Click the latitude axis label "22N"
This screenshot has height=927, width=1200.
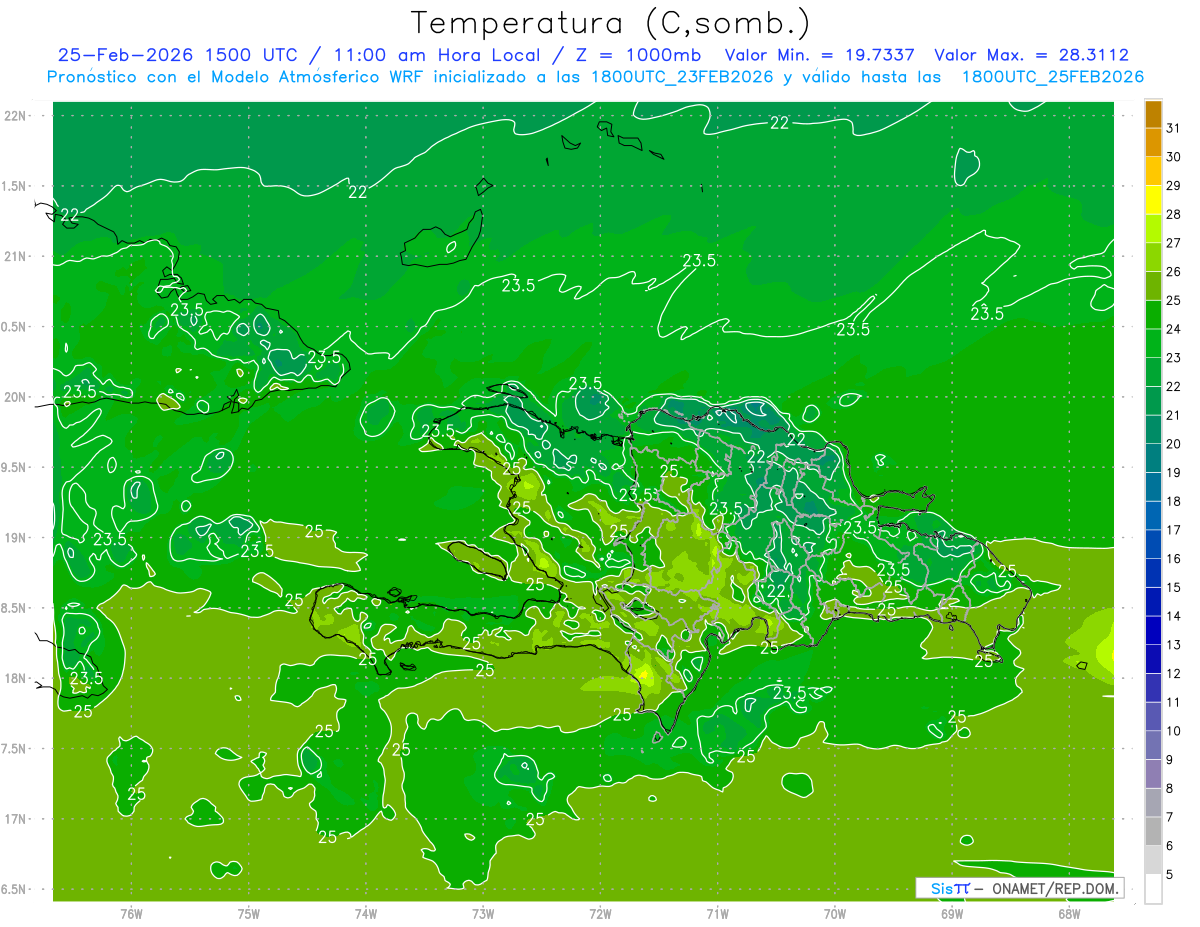click(x=17, y=116)
